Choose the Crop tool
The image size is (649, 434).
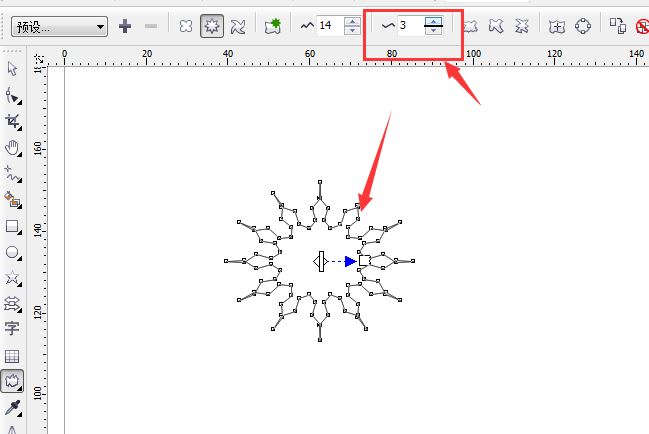tap(12, 122)
